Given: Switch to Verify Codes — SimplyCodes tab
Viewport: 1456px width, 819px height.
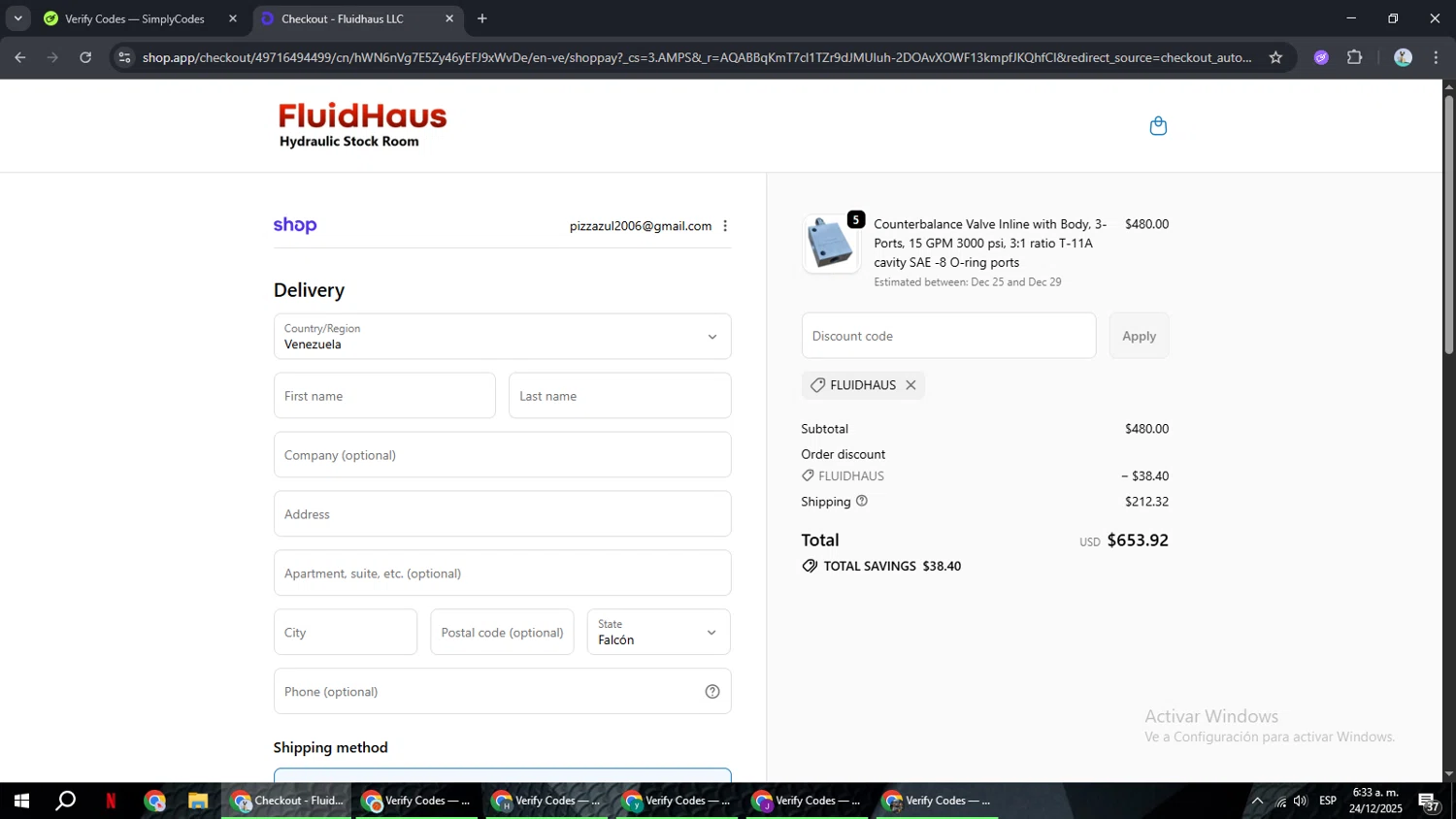Looking at the screenshot, I should tap(136, 18).
